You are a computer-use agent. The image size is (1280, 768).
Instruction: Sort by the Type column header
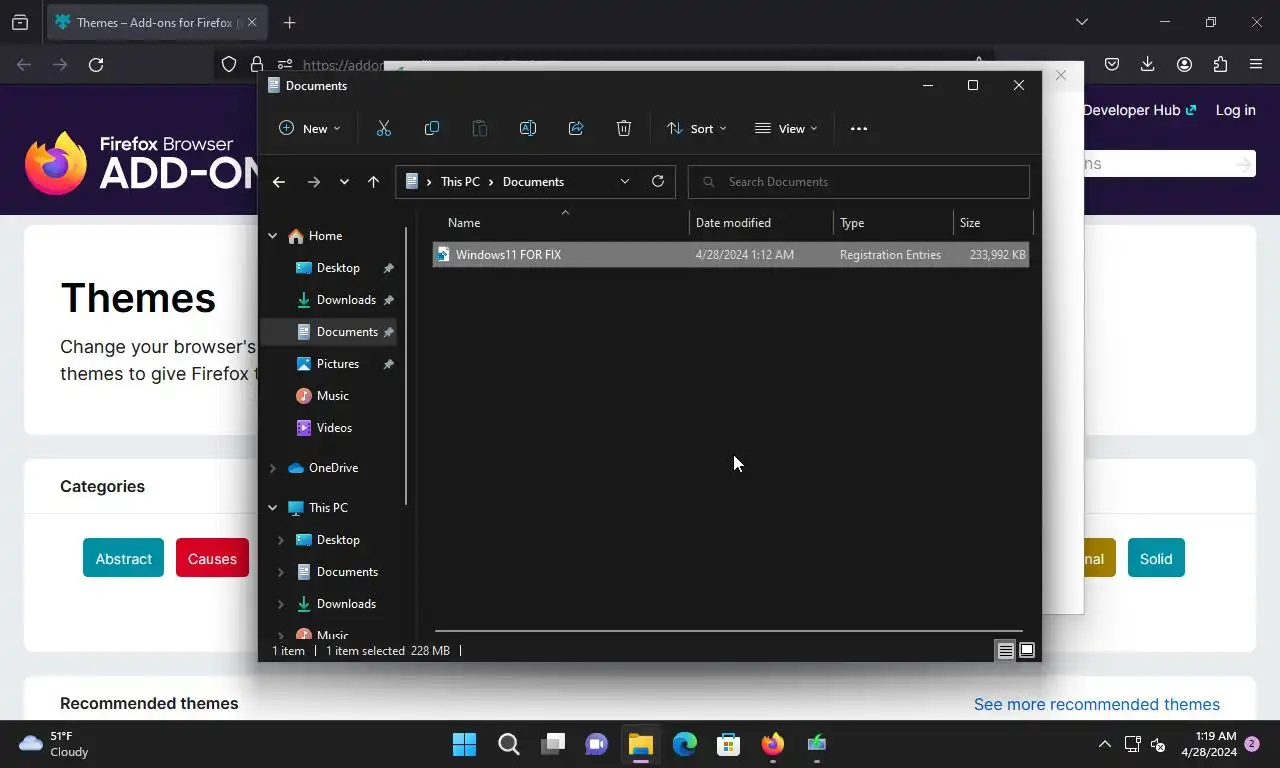pos(893,222)
